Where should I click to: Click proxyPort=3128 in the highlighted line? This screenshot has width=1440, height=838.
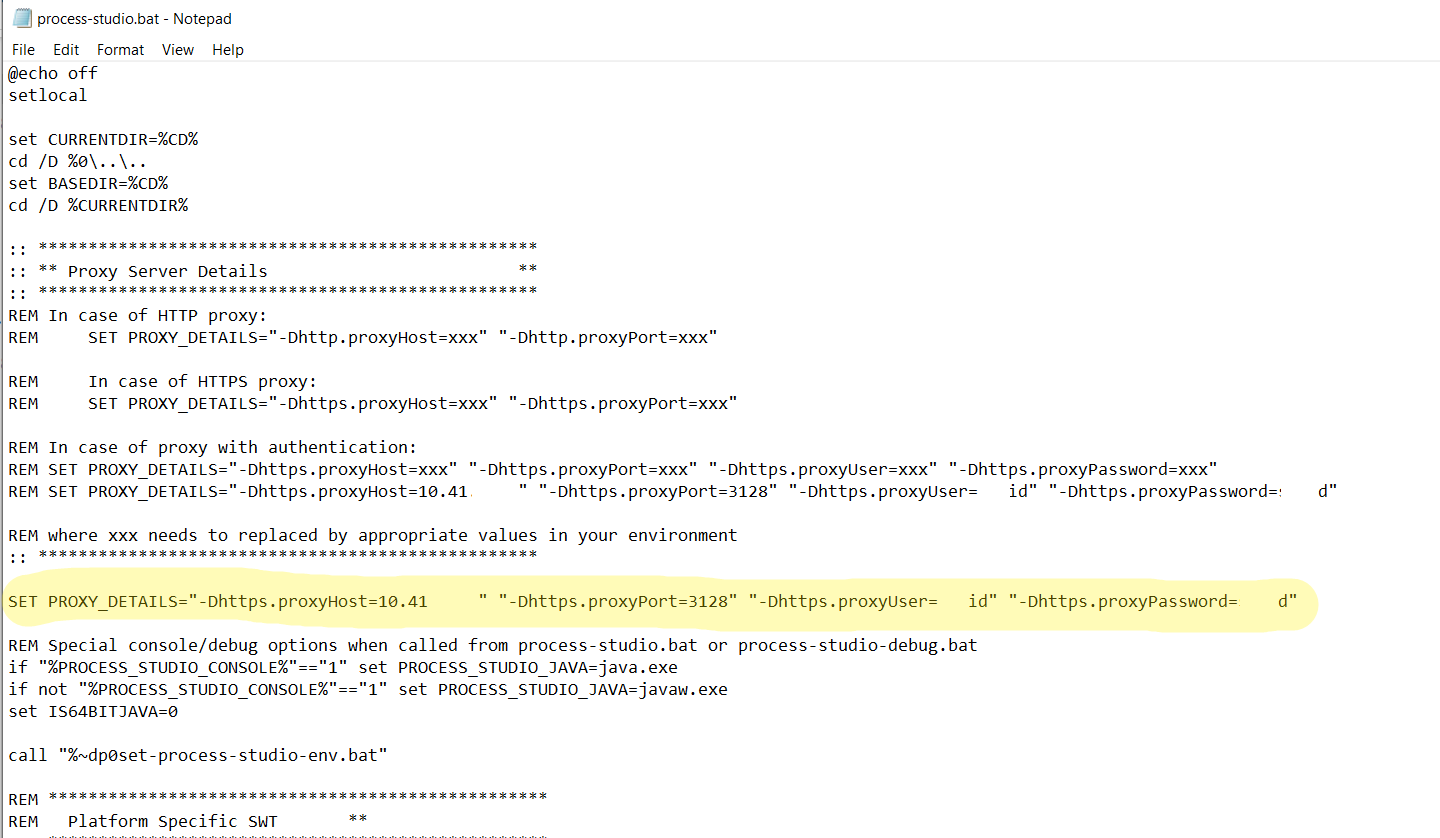625,601
